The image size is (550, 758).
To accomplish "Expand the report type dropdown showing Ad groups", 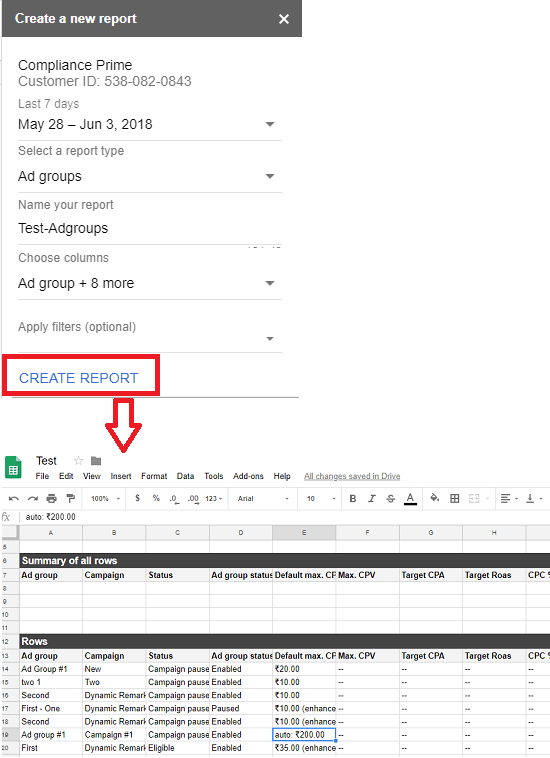I will (150, 176).
